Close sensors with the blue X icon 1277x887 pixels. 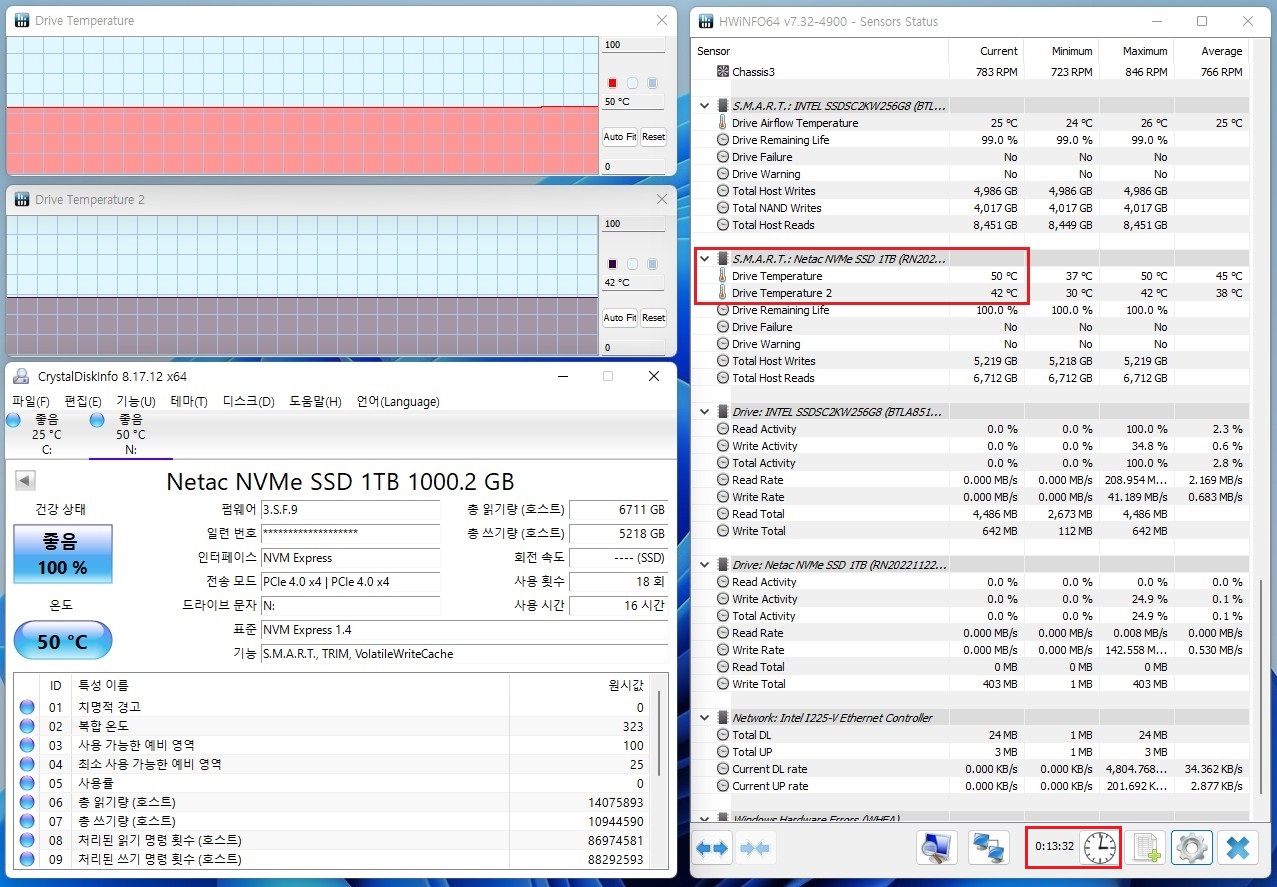pos(1237,848)
